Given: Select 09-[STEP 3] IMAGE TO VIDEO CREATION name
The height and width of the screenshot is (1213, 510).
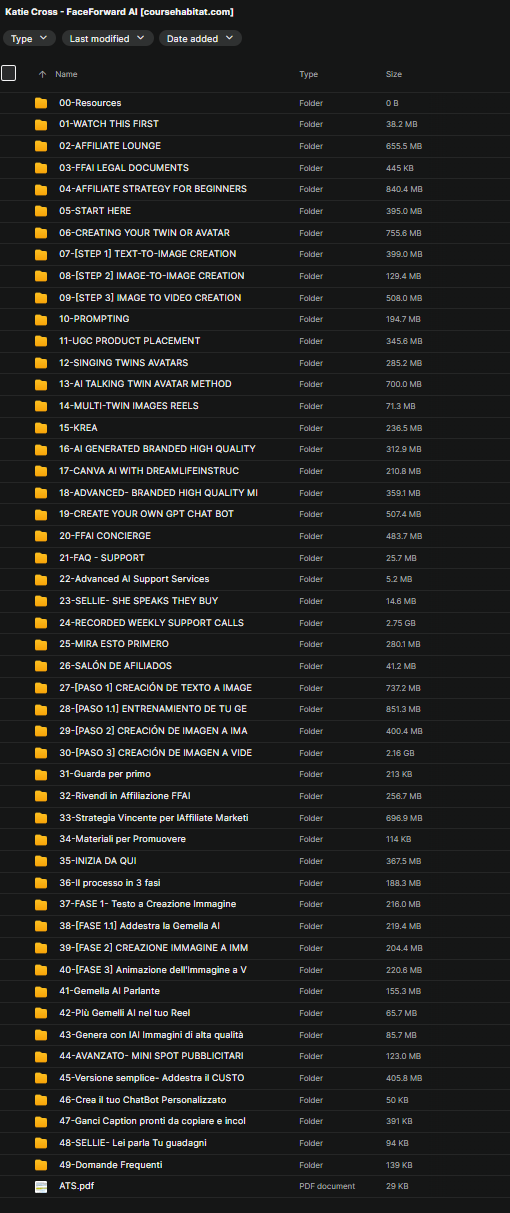Looking at the screenshot, I should pos(150,298).
